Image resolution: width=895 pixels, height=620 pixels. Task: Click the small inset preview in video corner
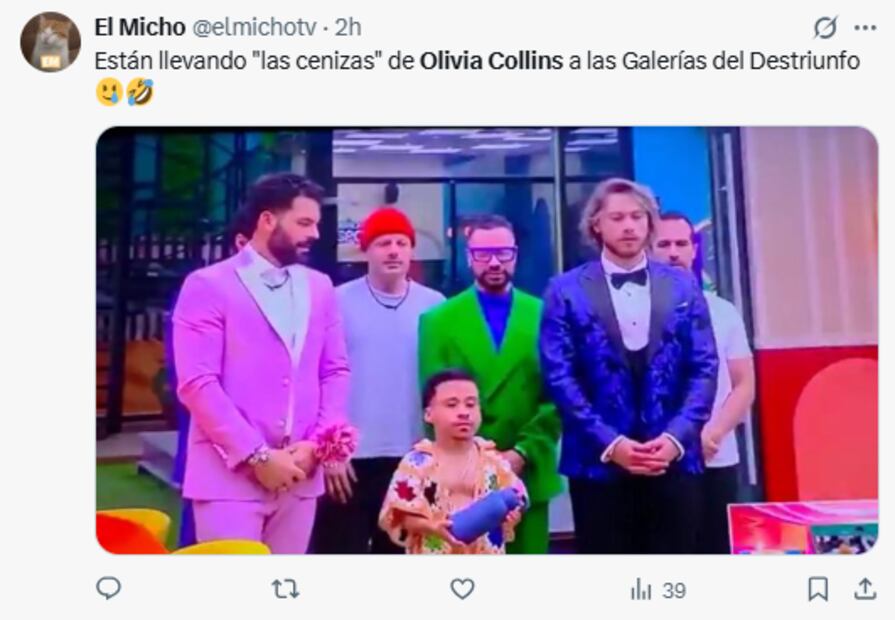click(803, 528)
